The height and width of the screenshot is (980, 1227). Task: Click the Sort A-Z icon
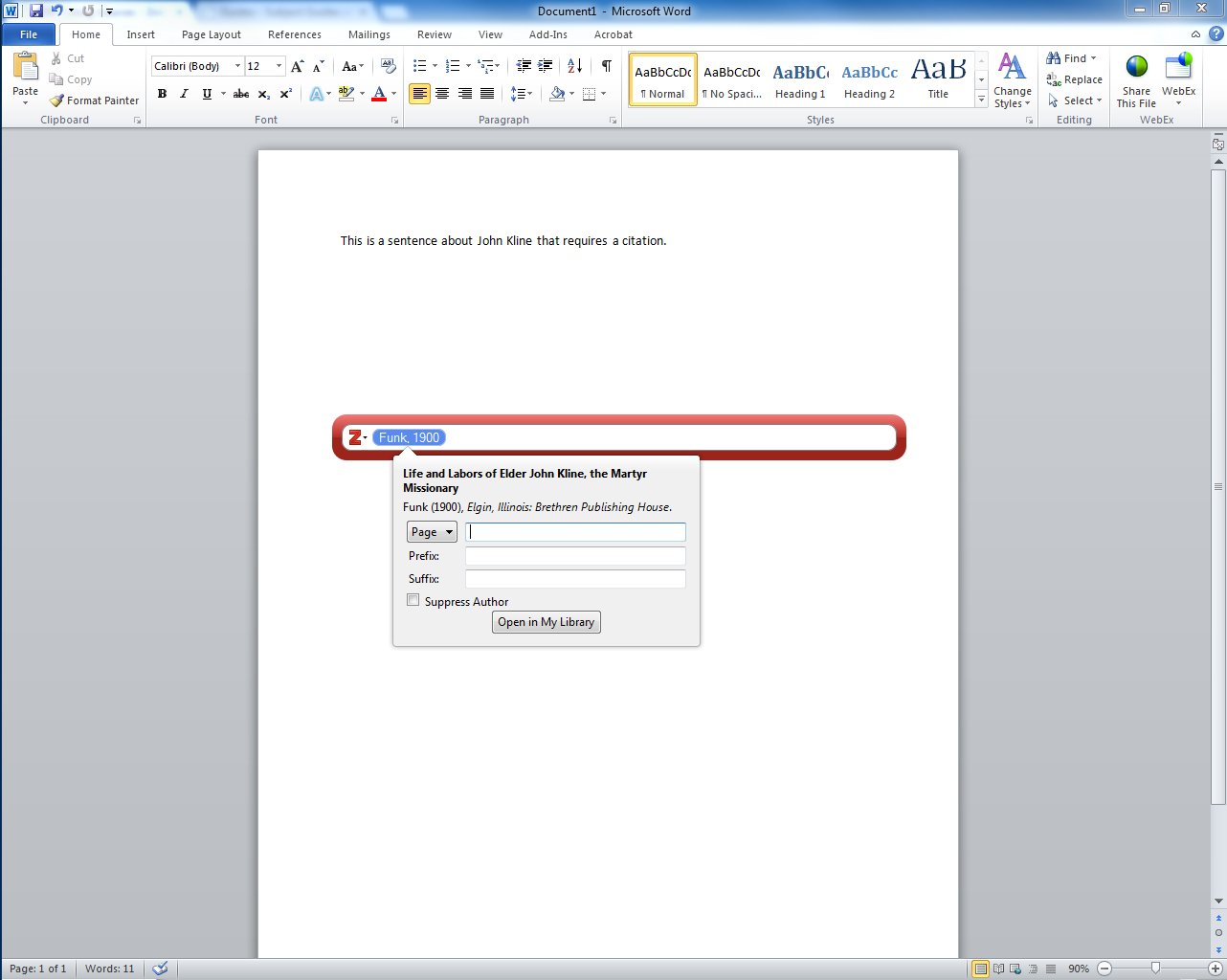(x=574, y=66)
